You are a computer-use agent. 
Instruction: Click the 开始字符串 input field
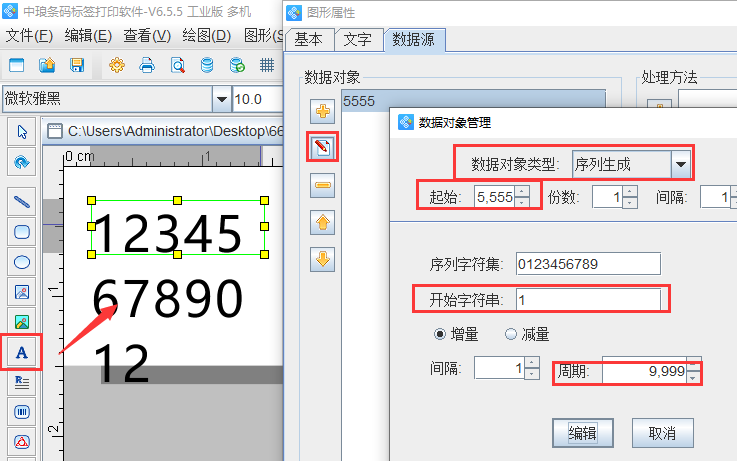pyautogui.click(x=588, y=299)
